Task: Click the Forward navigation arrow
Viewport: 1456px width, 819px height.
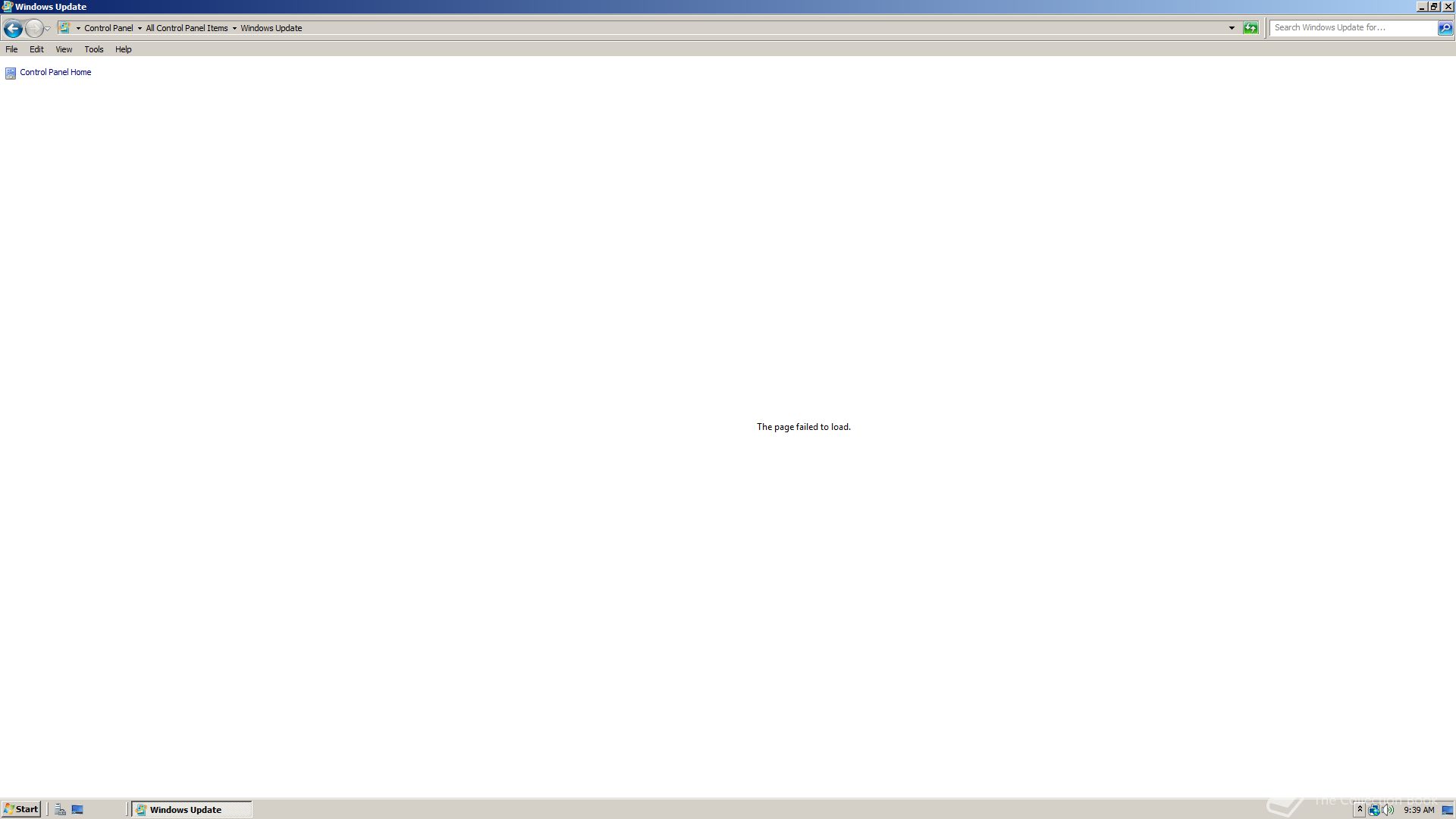Action: tap(34, 28)
